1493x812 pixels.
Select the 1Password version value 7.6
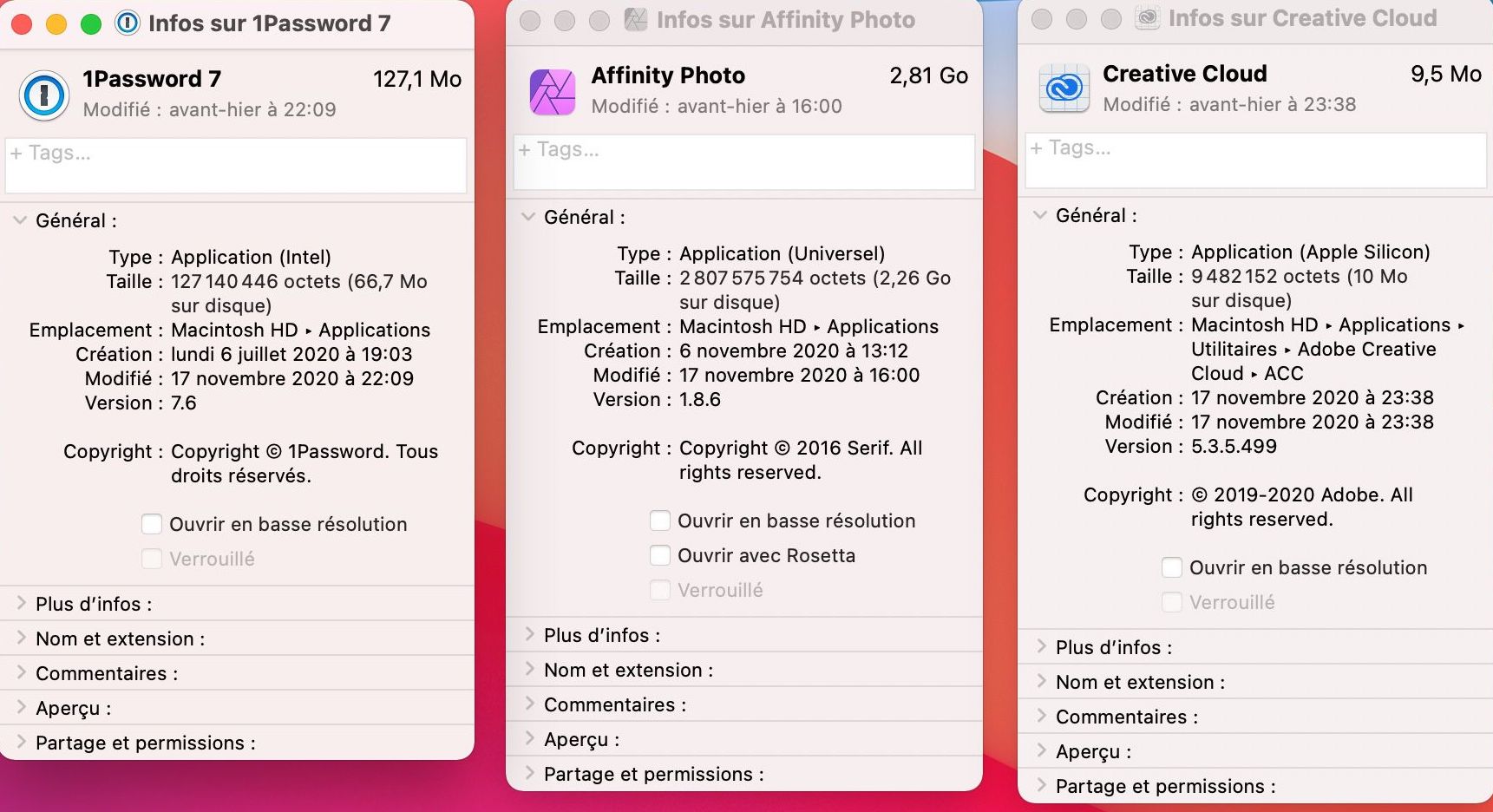(x=184, y=403)
